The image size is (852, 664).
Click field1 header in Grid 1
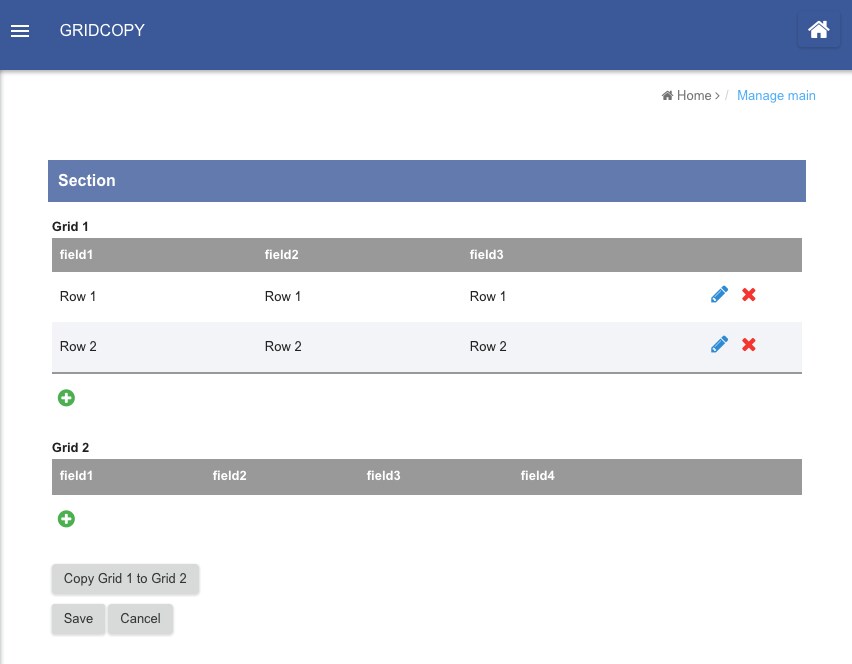point(76,254)
